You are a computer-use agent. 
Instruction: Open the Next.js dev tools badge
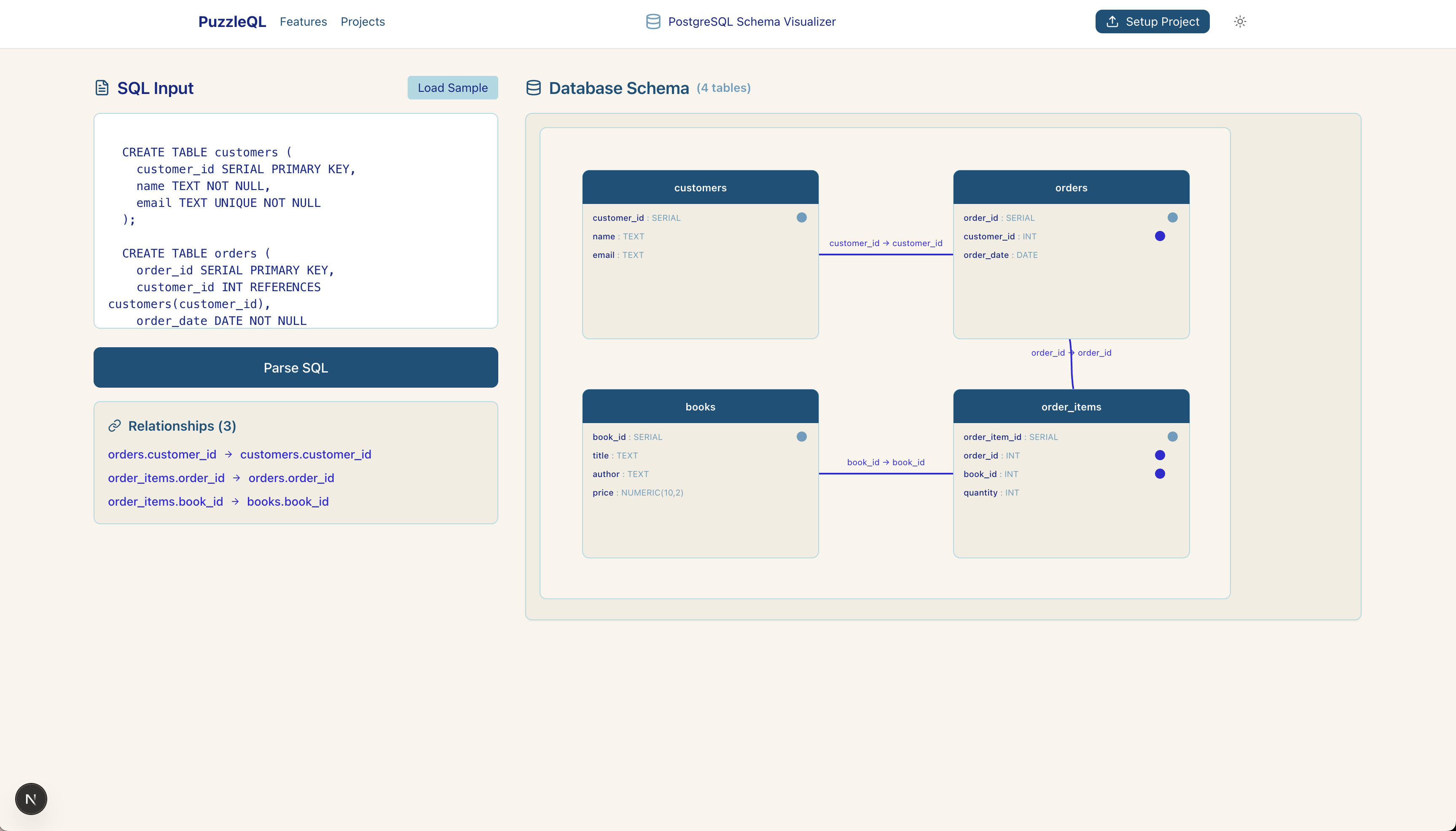(31, 799)
